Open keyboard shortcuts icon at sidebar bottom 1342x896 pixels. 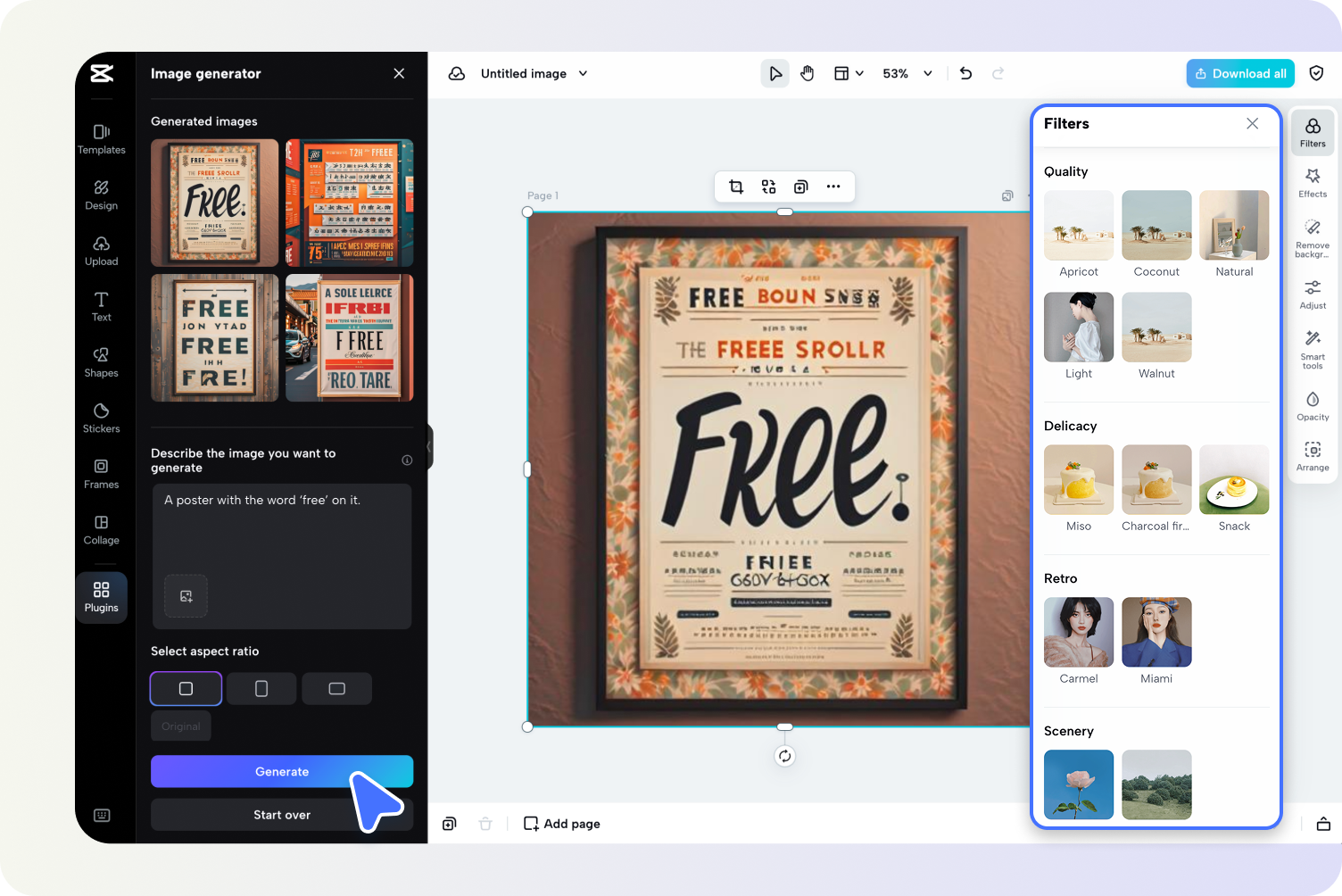pyautogui.click(x=102, y=815)
